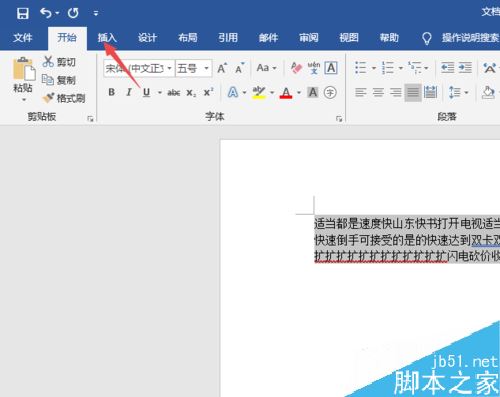The width and height of the screenshot is (500, 397).
Task: Apply red font color (A)
Action: [x=286, y=92]
